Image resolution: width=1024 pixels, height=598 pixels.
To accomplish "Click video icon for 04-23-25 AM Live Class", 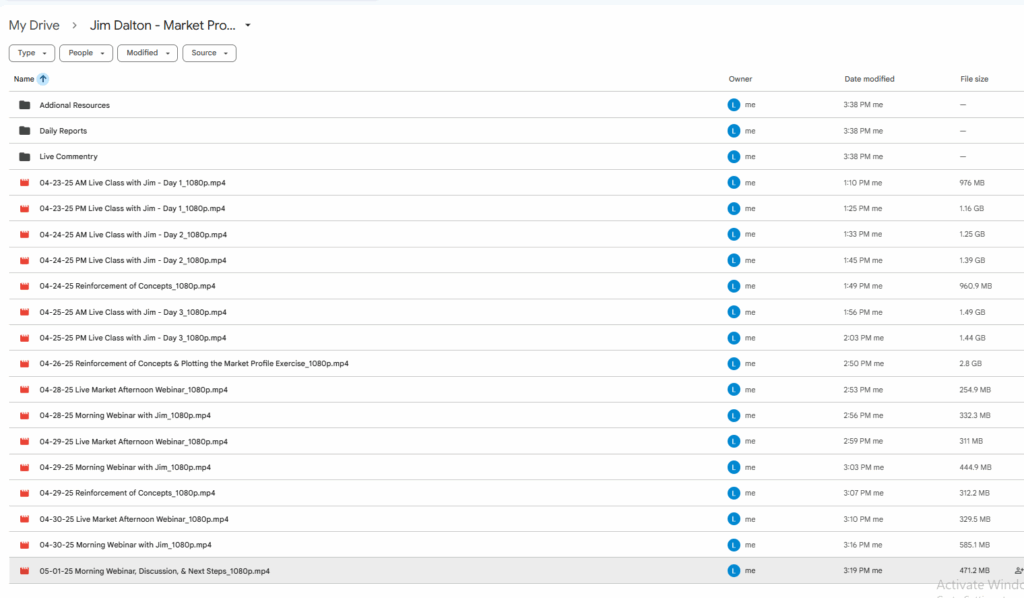I will [24, 183].
